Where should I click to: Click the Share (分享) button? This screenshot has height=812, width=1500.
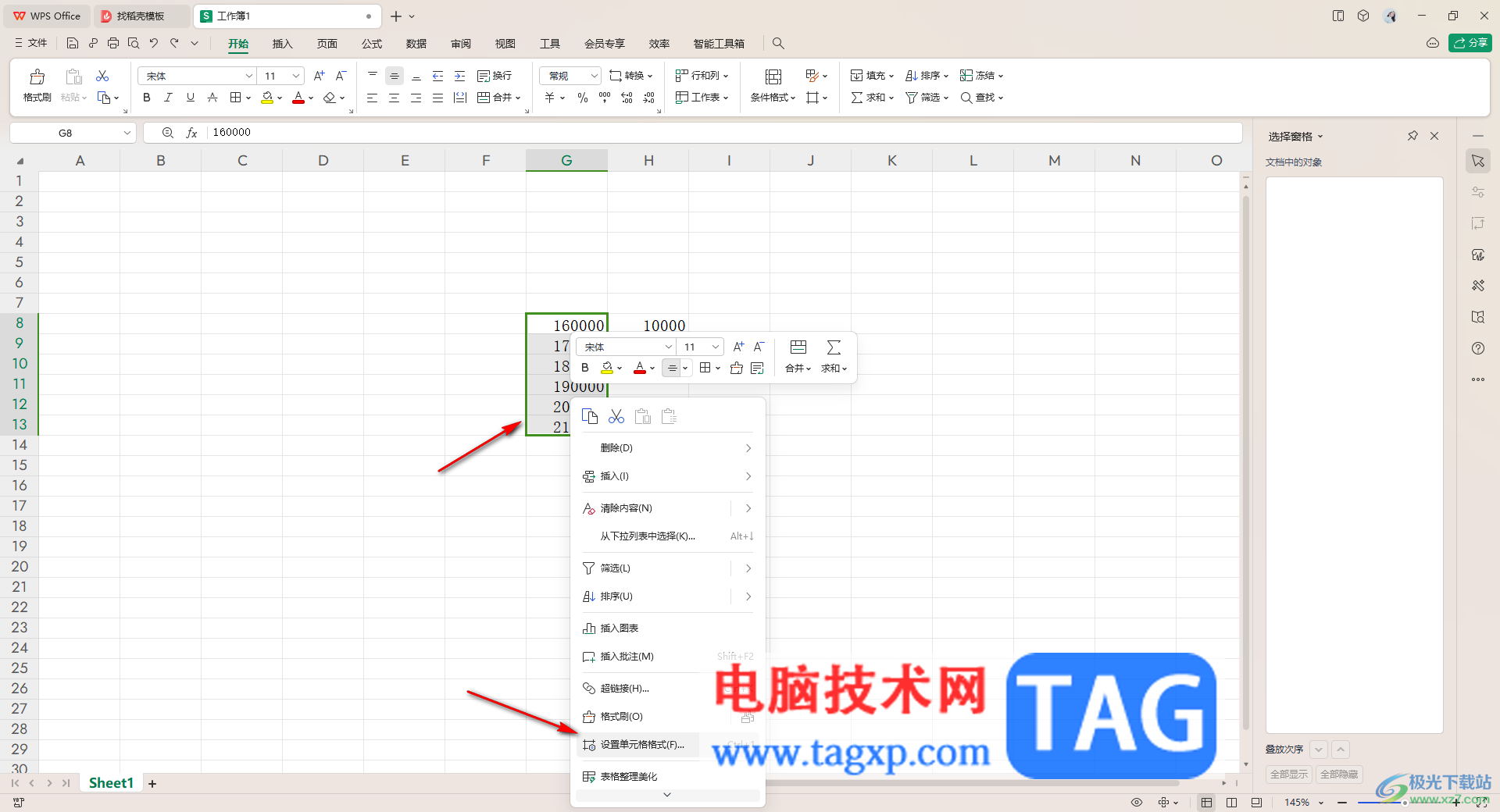[x=1470, y=43]
